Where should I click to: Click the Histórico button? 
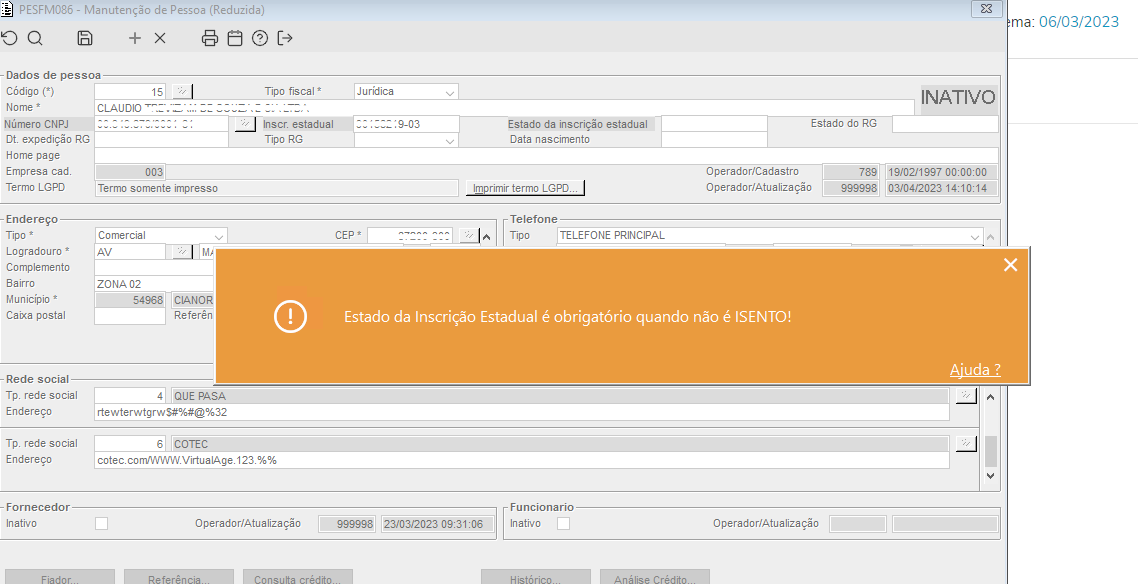point(536,578)
